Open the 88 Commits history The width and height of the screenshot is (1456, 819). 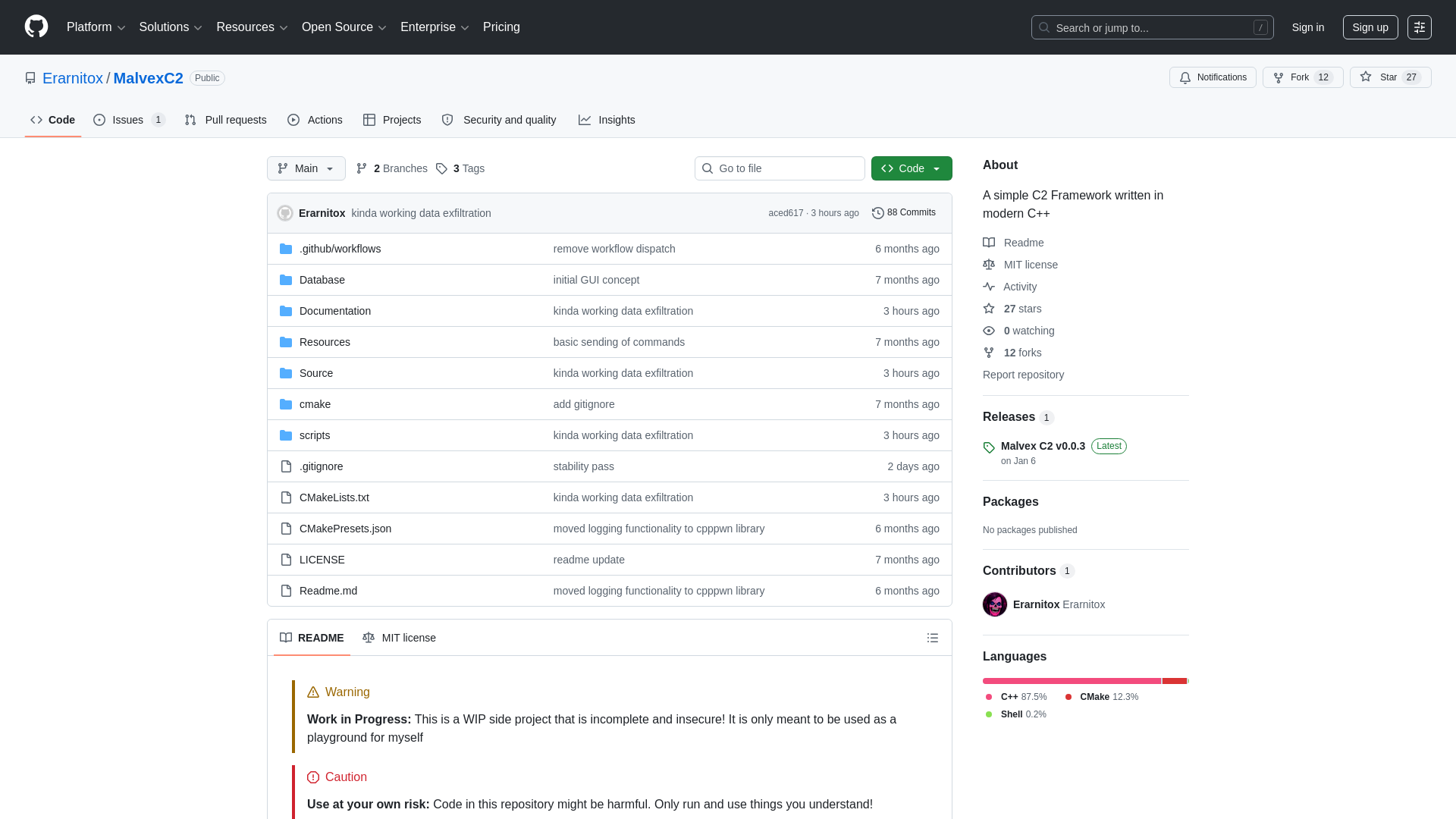904,213
